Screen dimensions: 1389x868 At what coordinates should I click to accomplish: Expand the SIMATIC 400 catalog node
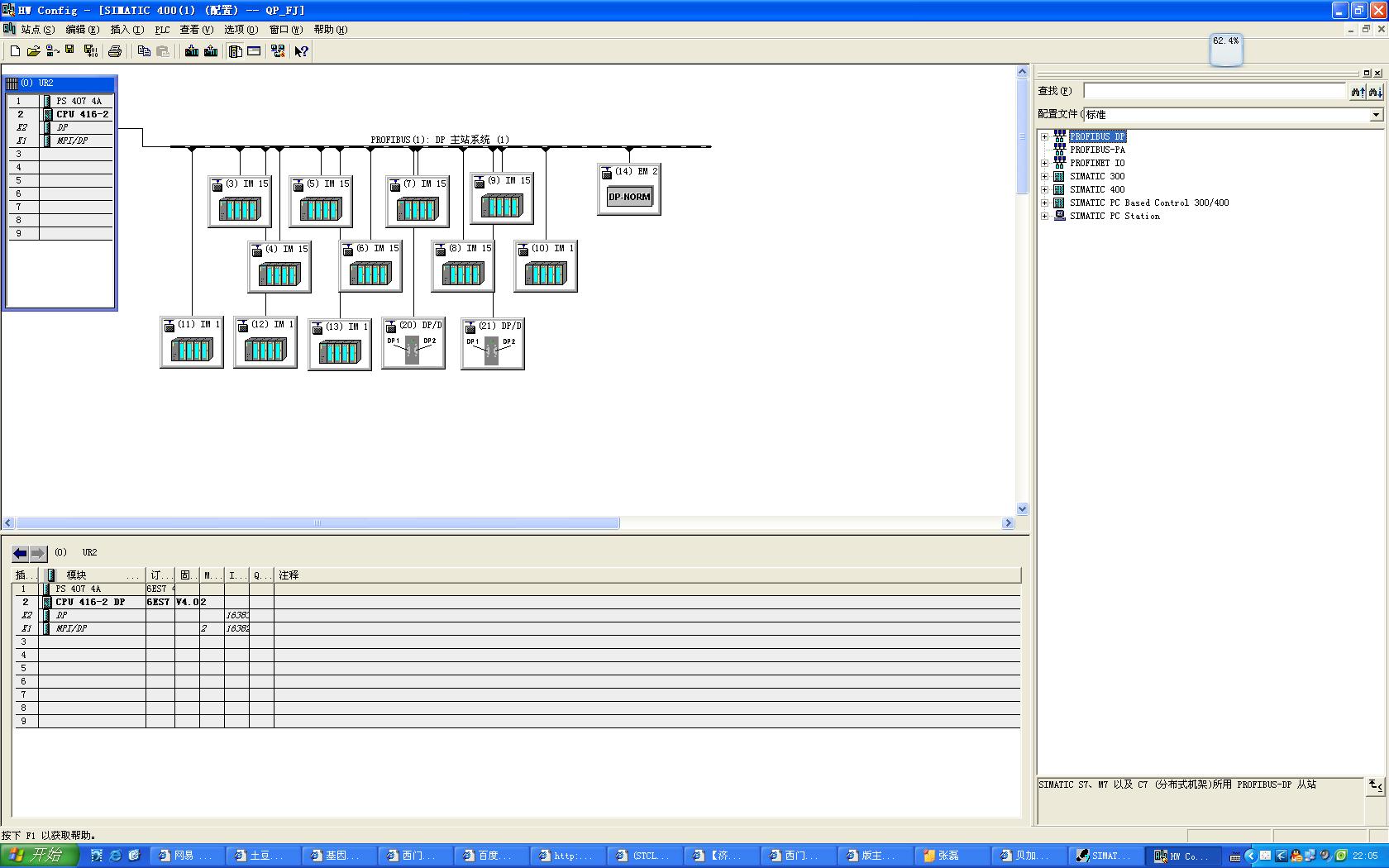(1044, 190)
